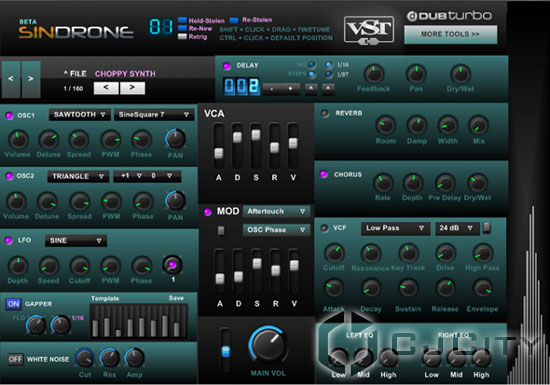Select the Hold-Stolen voice mode
This screenshot has width=550, height=385.
[182, 20]
